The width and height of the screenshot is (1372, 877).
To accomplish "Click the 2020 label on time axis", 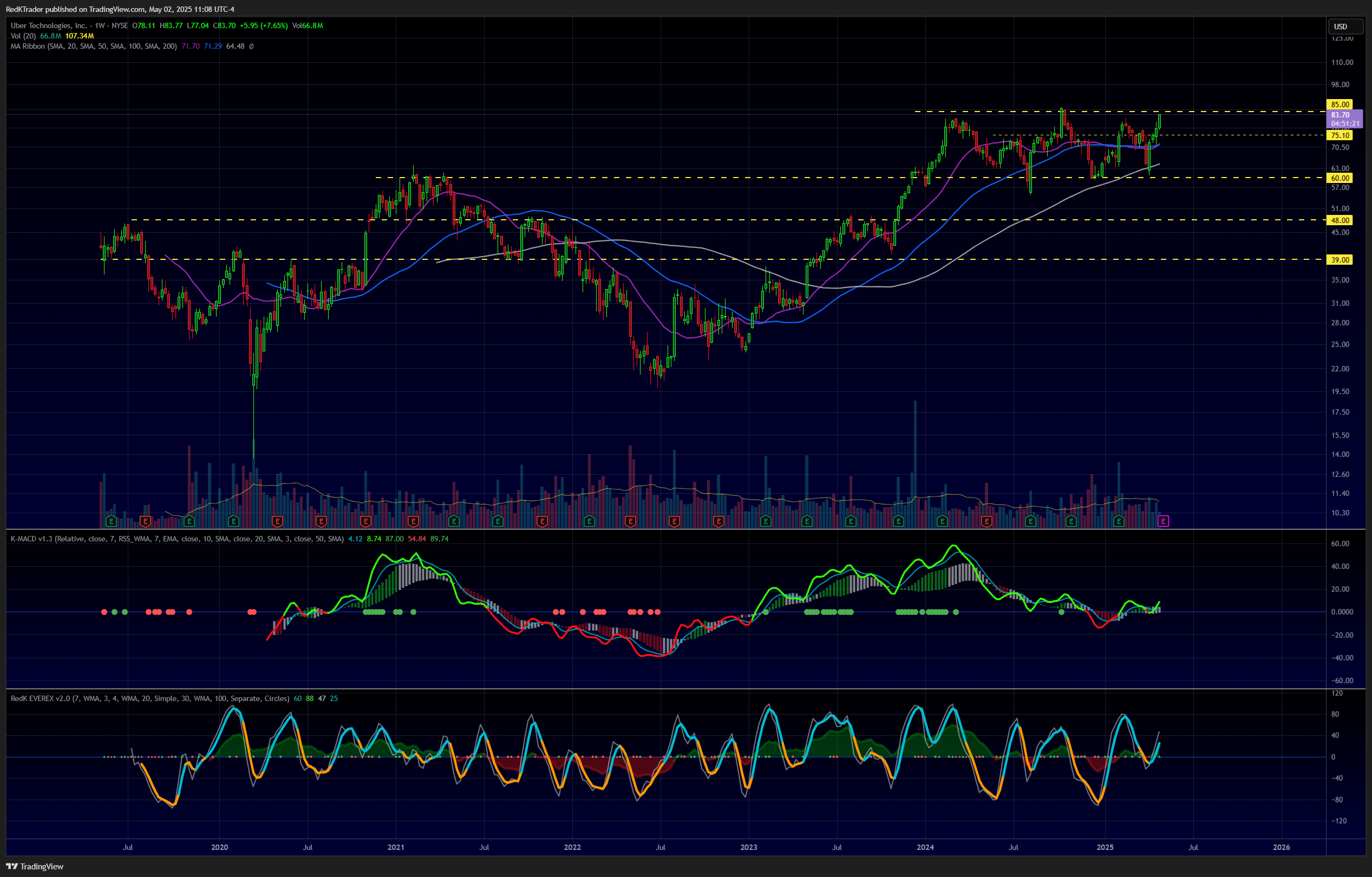I will [219, 847].
